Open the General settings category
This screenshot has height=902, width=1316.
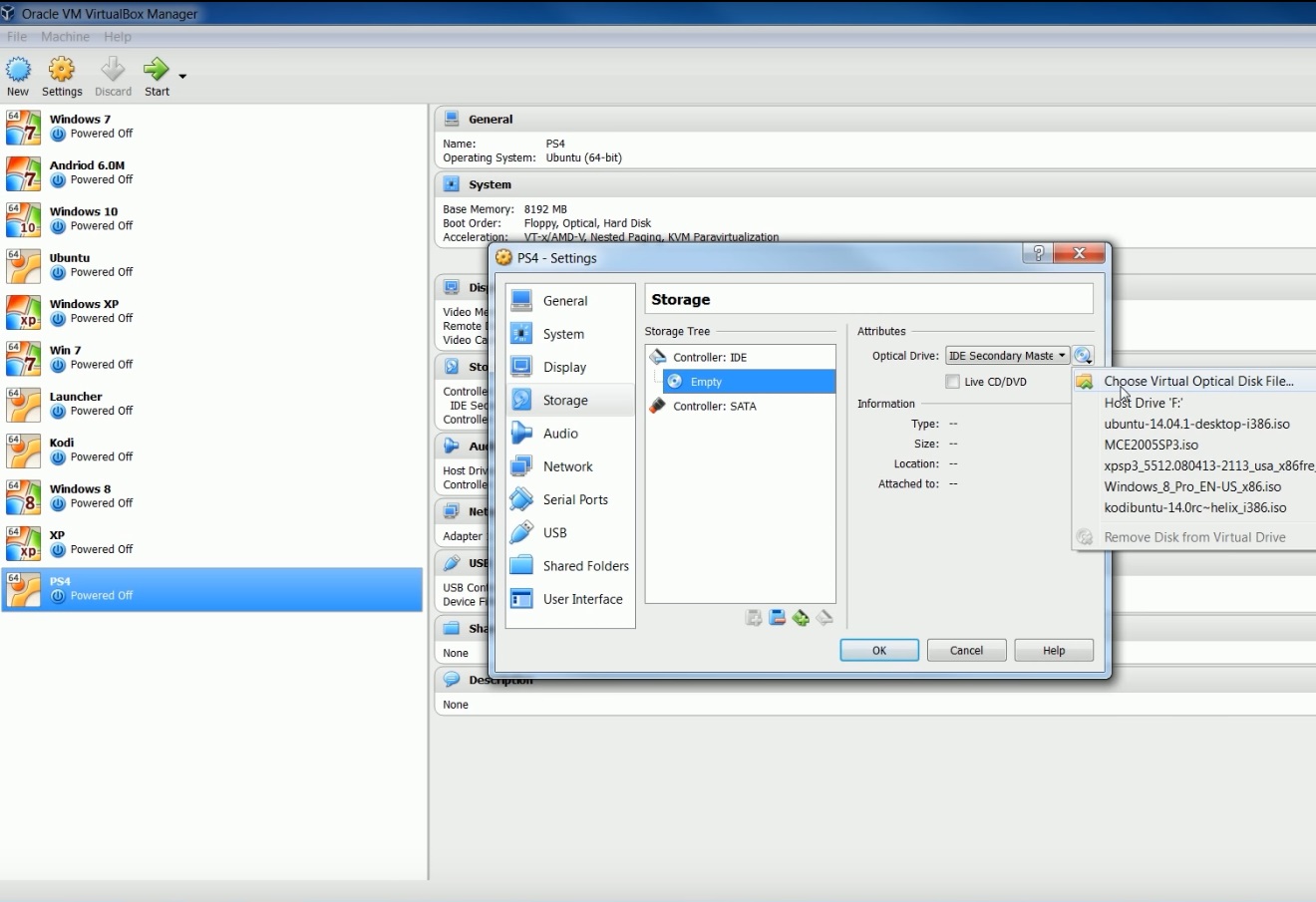pyautogui.click(x=569, y=301)
